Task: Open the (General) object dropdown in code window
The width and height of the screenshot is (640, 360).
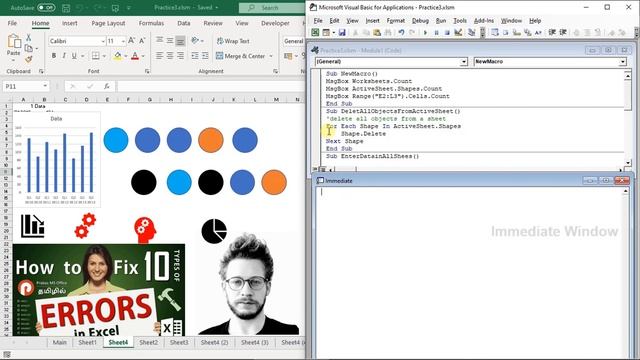Action: click(464, 62)
